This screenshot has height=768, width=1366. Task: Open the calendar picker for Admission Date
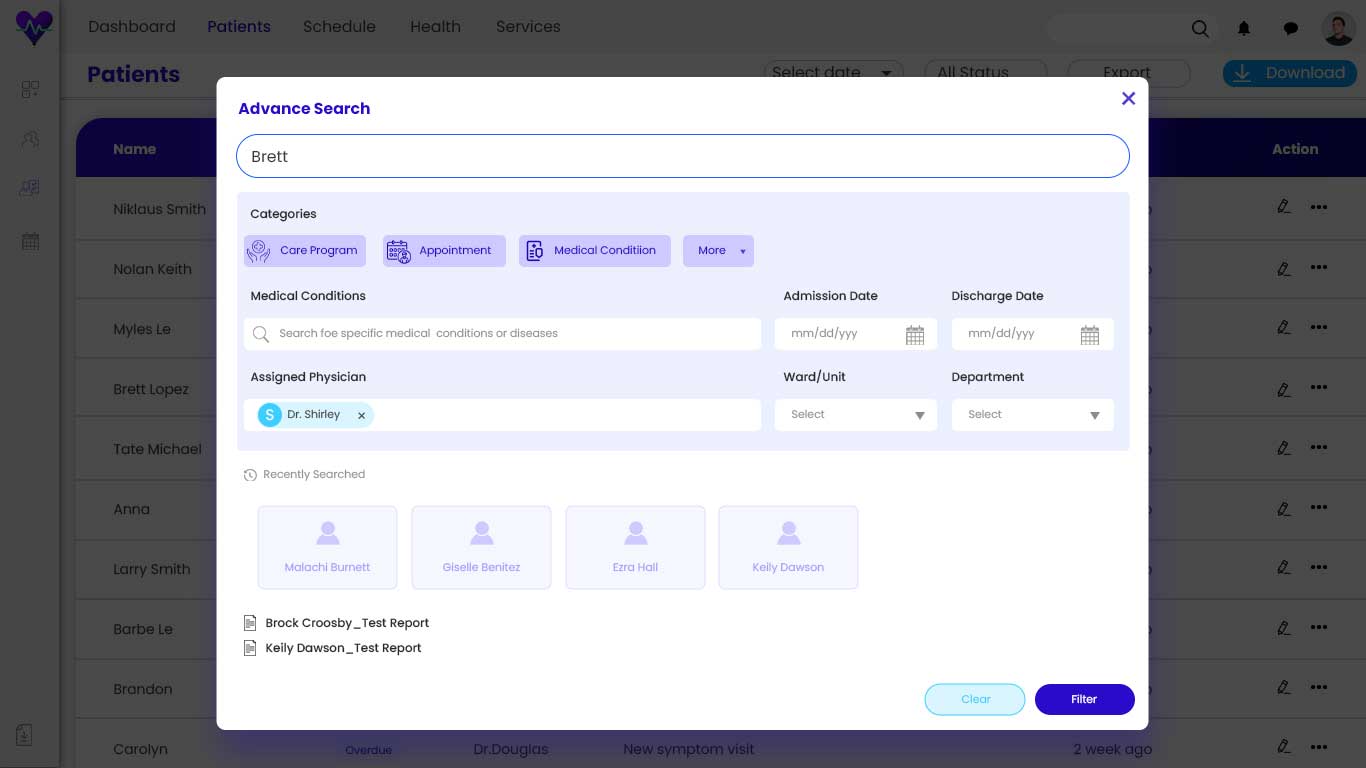pos(914,334)
